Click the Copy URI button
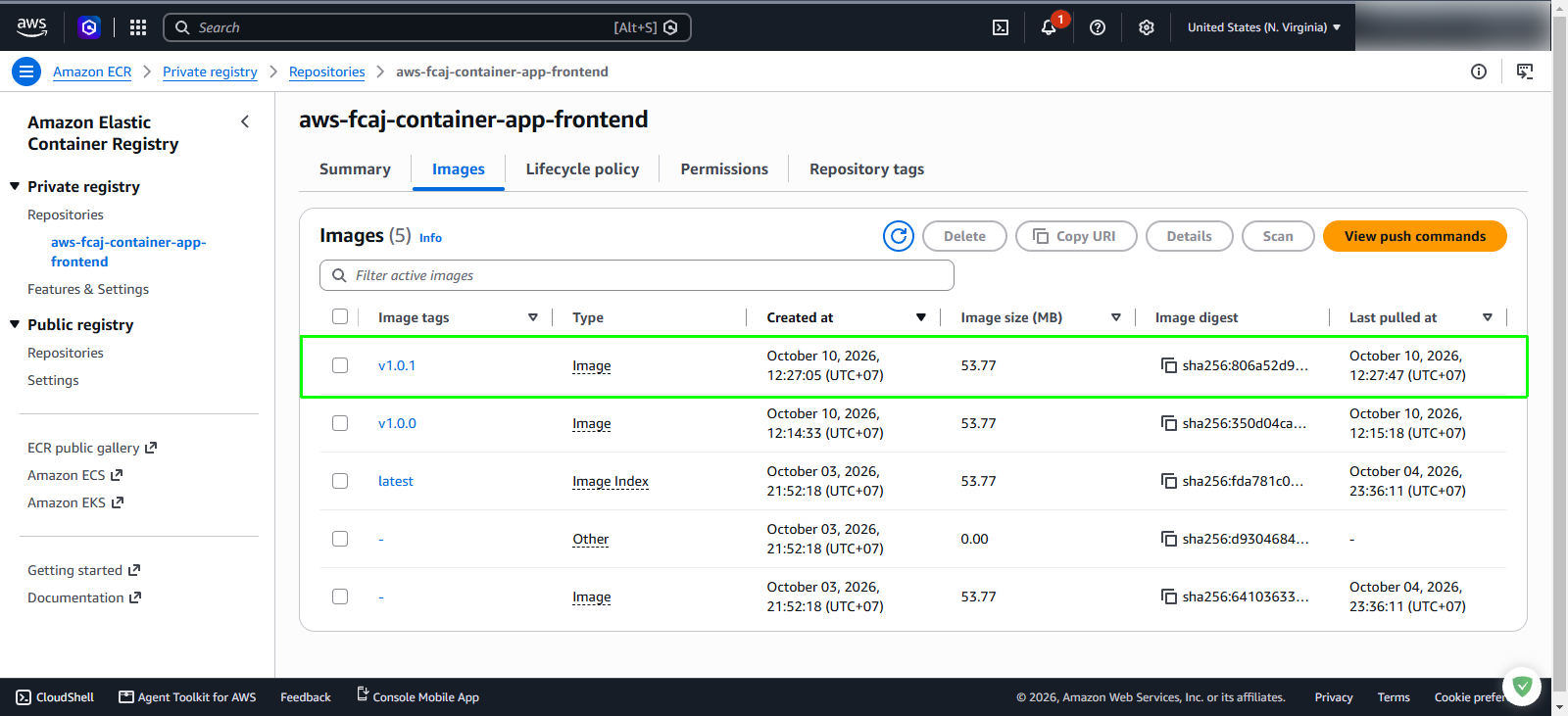The image size is (1568, 716). click(1076, 236)
